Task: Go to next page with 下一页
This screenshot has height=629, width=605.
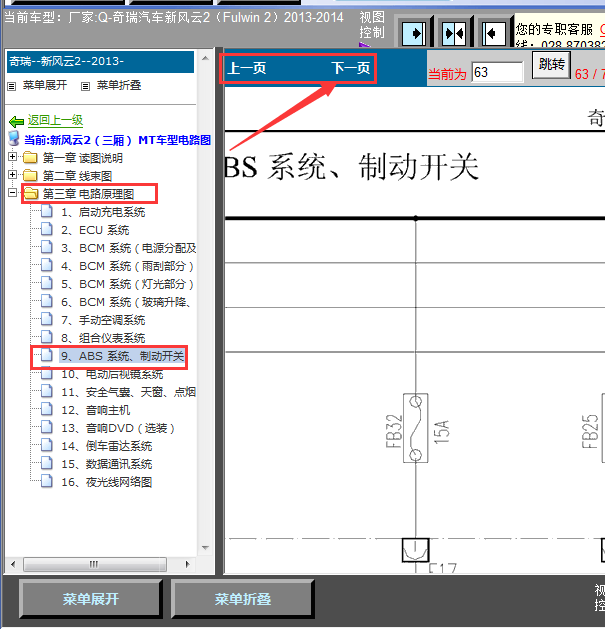Action: point(351,68)
